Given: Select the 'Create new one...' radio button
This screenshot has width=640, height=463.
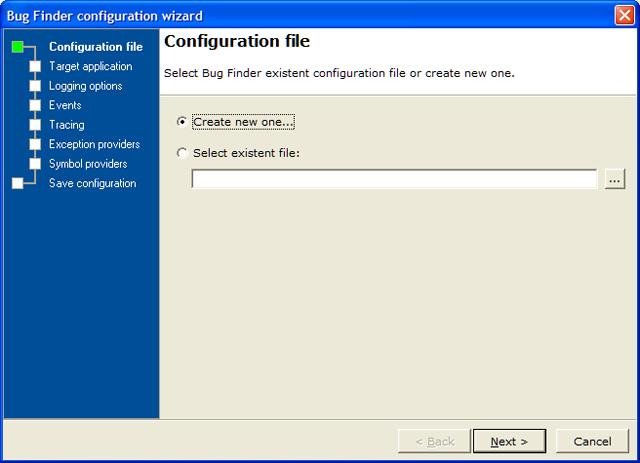Looking at the screenshot, I should pyautogui.click(x=181, y=122).
